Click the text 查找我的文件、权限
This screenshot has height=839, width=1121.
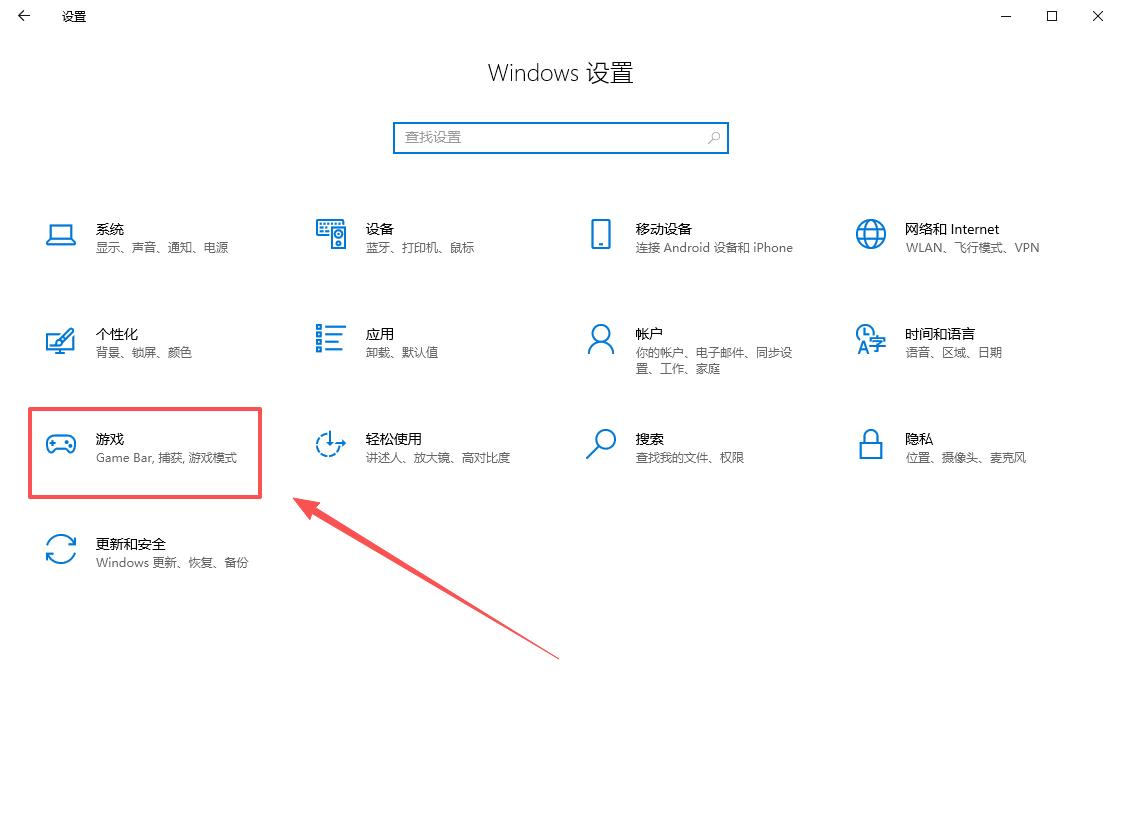689,458
